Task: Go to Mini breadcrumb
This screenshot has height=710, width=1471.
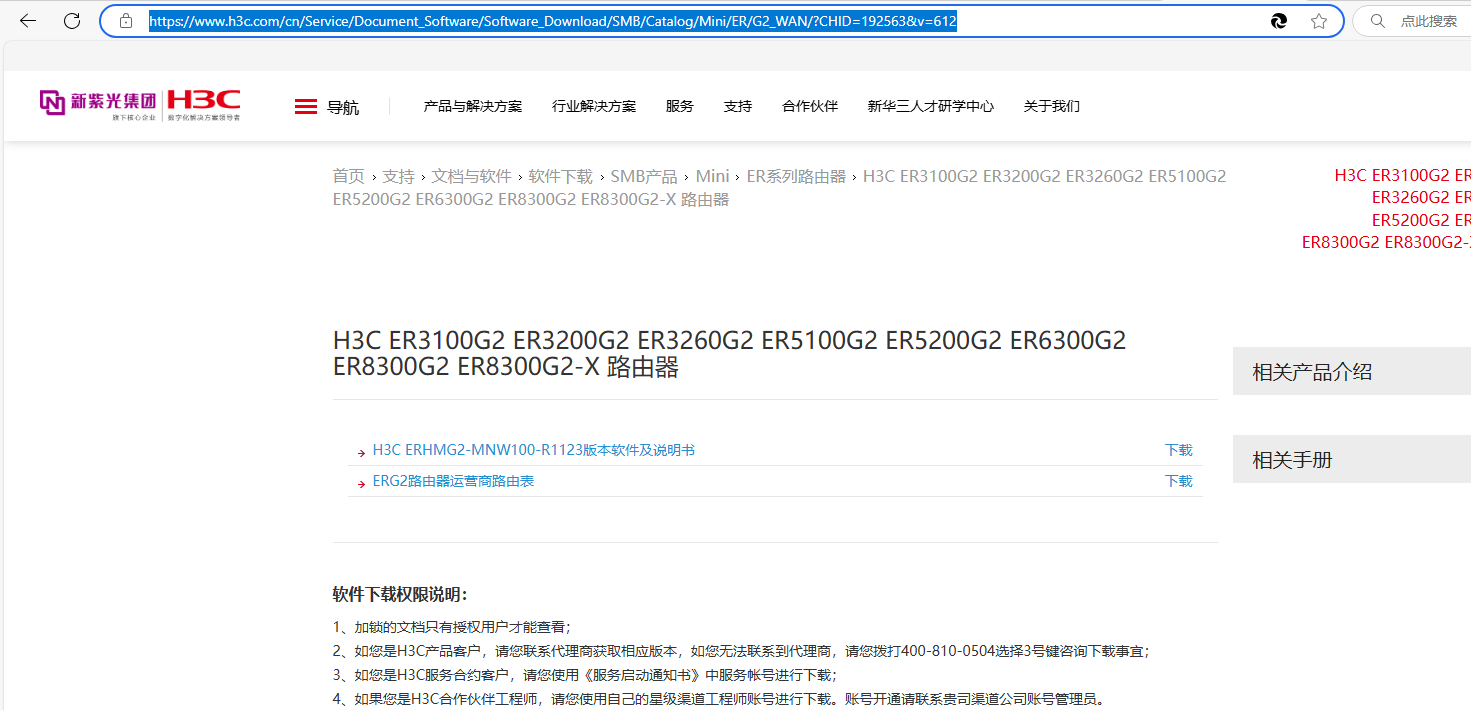Action: click(712, 176)
